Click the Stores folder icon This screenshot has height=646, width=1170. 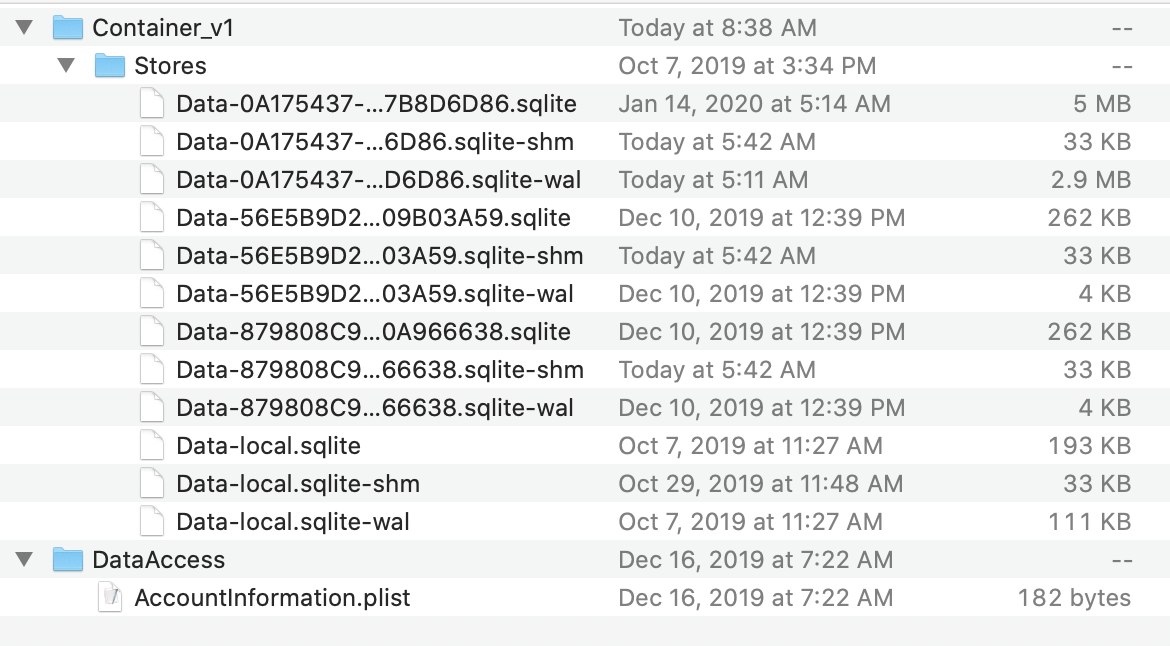click(109, 66)
